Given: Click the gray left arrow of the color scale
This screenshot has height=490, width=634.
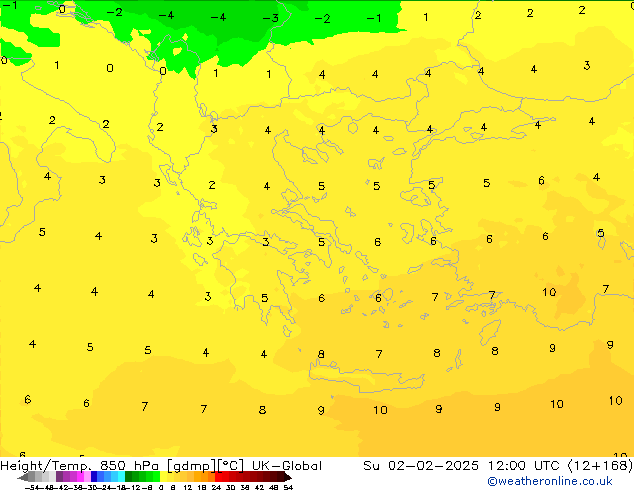Looking at the screenshot, I should click(x=23, y=477).
